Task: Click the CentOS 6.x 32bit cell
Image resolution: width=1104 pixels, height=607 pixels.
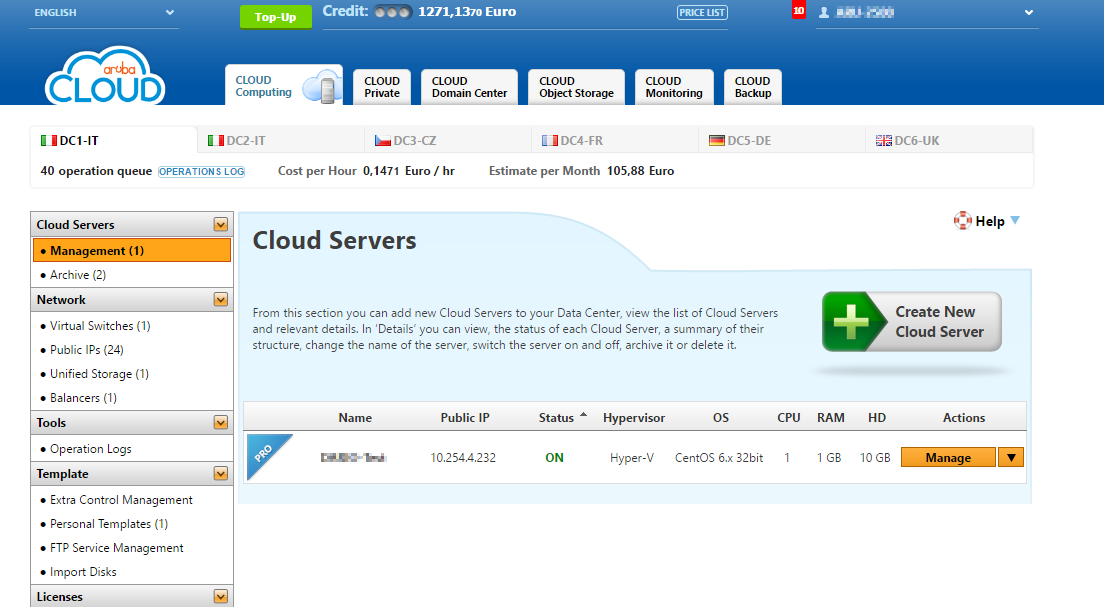Action: (x=719, y=458)
